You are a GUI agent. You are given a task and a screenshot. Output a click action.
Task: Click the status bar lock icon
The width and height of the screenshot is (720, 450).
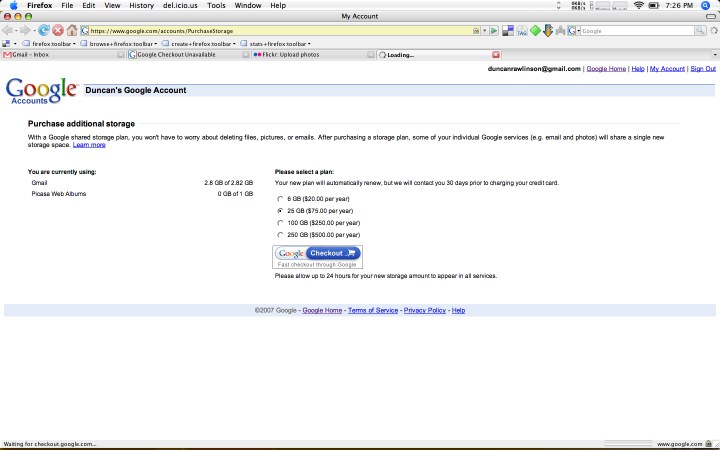(x=709, y=444)
